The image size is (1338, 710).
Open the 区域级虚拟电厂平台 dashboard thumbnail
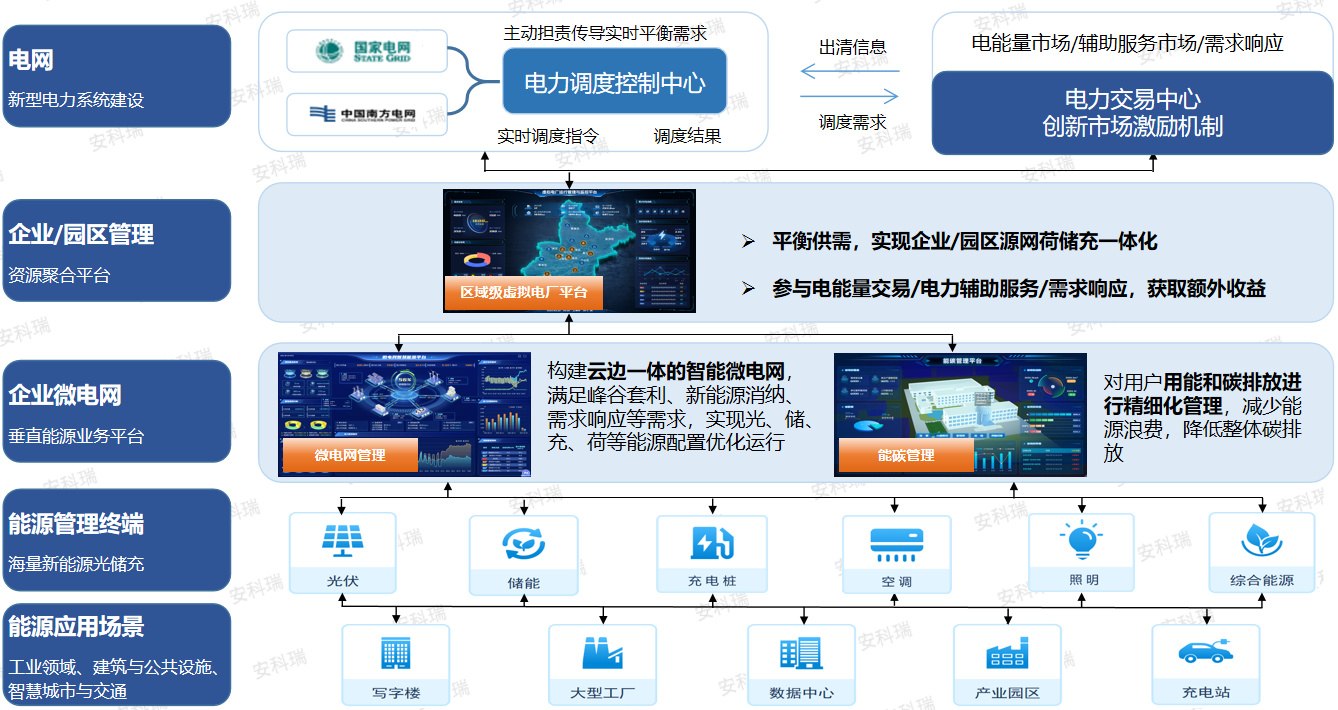569,250
